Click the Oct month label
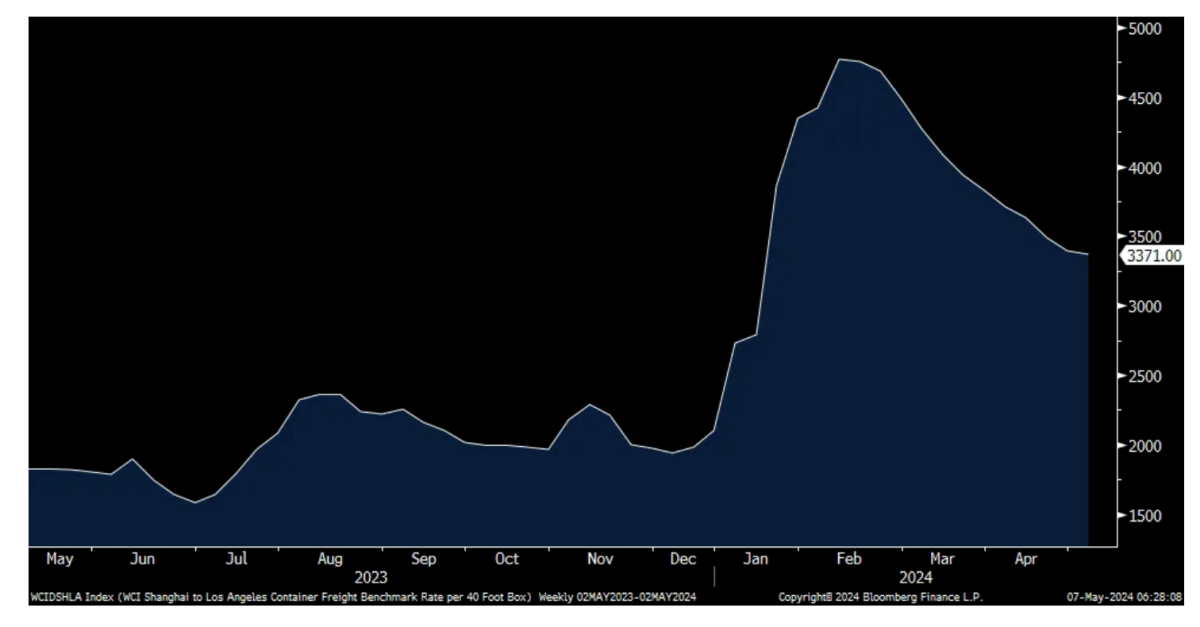Viewport: 1200px width, 627px height. 507,560
